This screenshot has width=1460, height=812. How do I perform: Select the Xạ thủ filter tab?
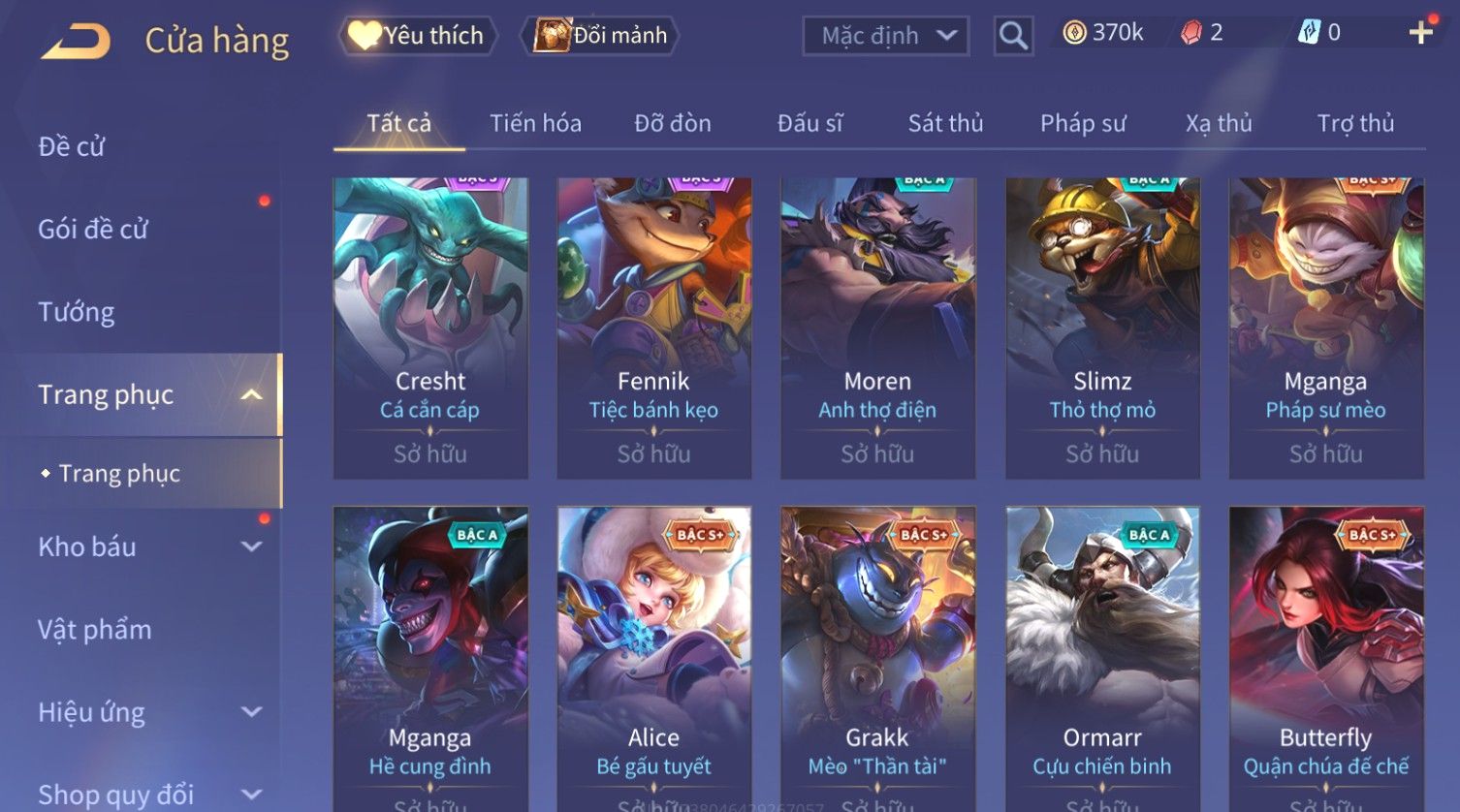click(1219, 123)
